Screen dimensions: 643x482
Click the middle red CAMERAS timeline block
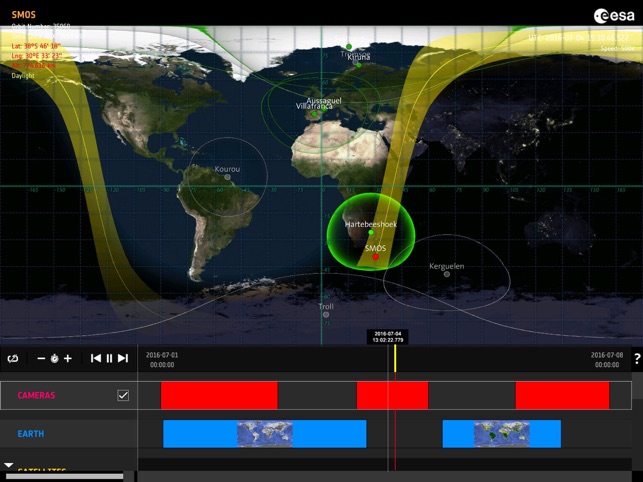coord(392,395)
